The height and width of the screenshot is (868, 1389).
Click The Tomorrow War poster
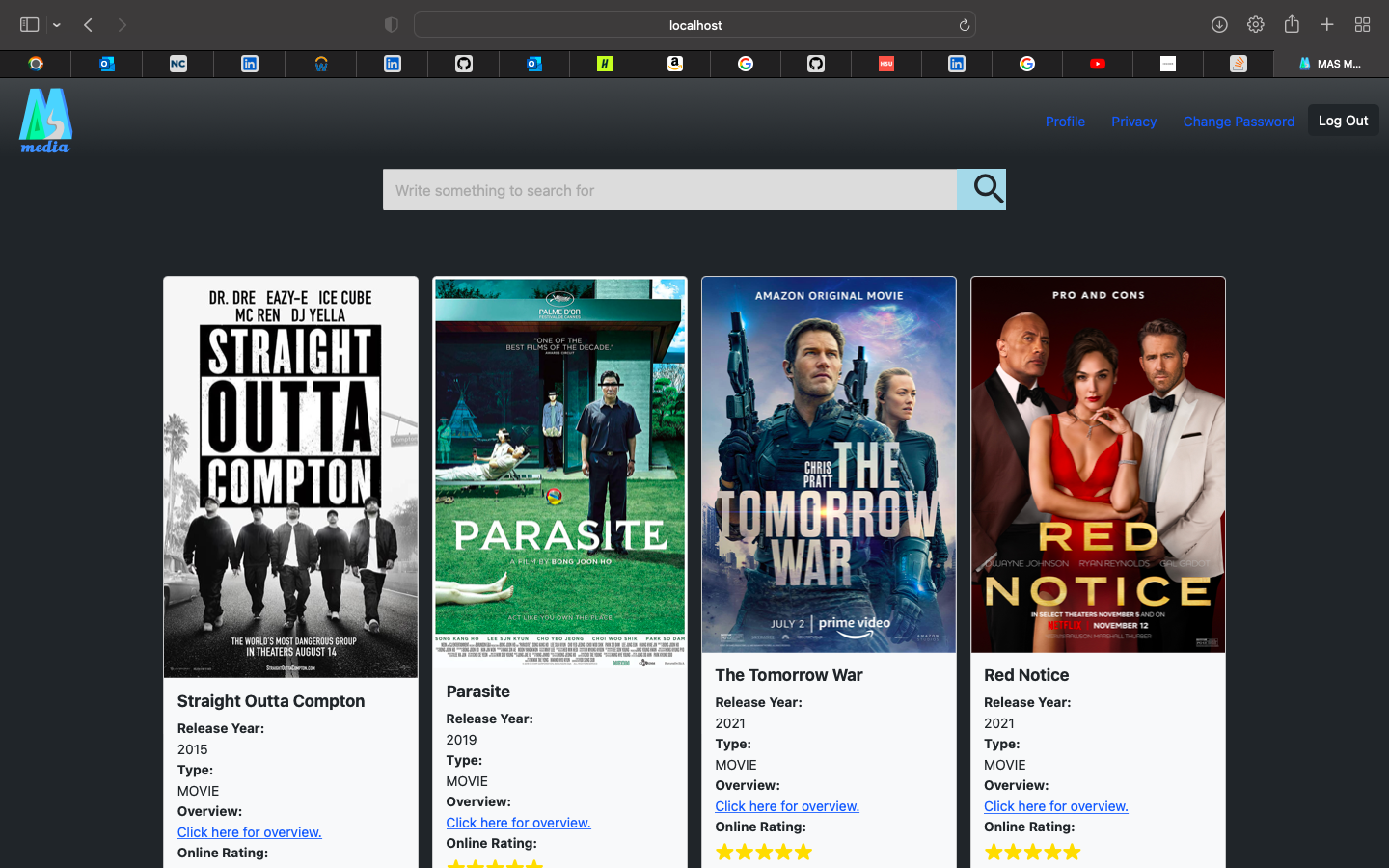point(829,465)
